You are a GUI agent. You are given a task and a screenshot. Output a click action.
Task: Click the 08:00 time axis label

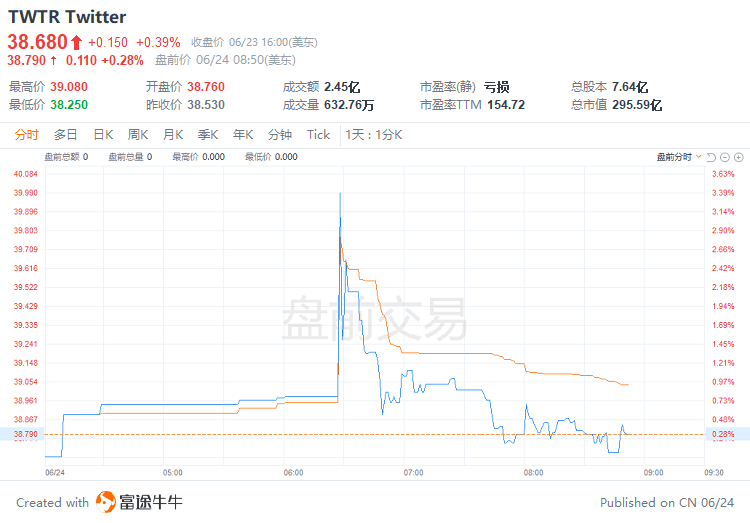pos(533,472)
